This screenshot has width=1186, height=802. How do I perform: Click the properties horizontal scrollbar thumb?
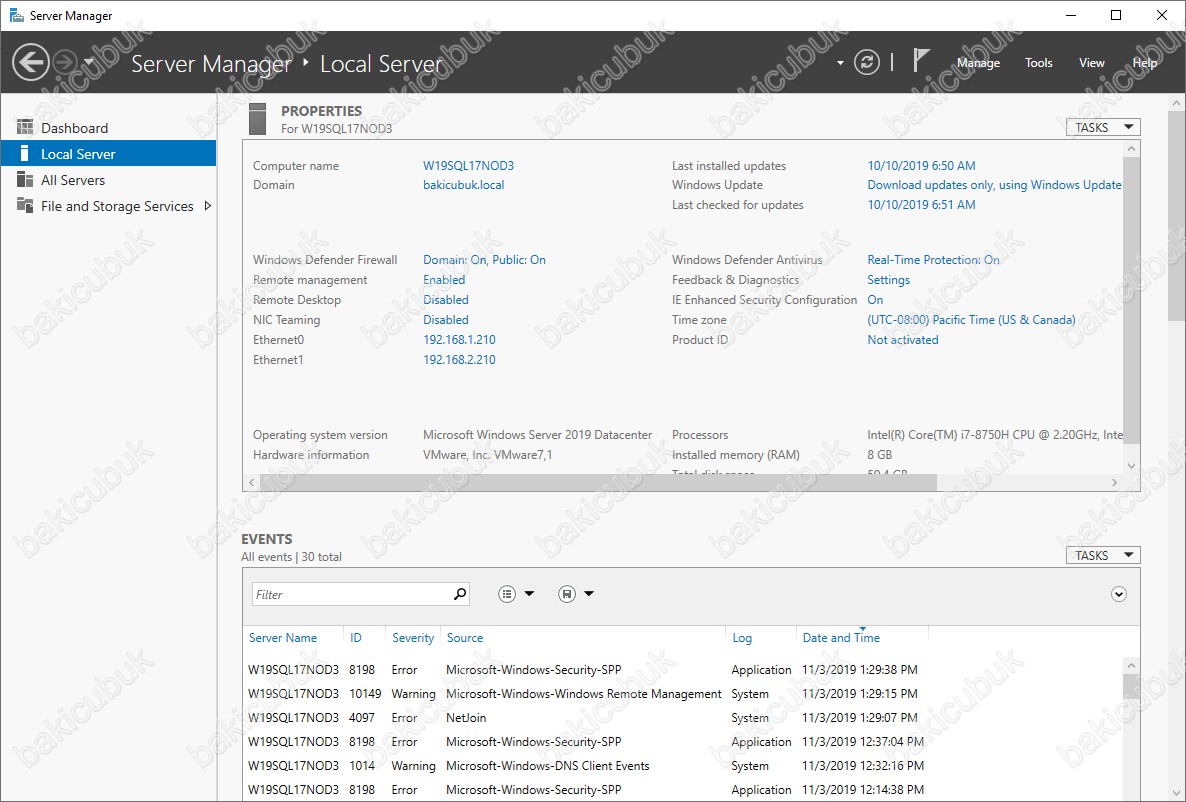598,482
